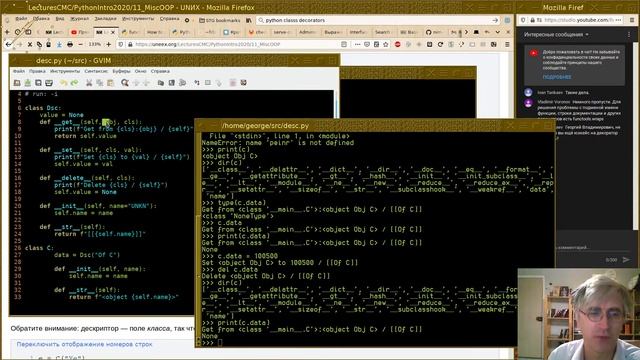Click Ivan Tsirkaev chat message avatar
640x360 pixels.
point(528,92)
